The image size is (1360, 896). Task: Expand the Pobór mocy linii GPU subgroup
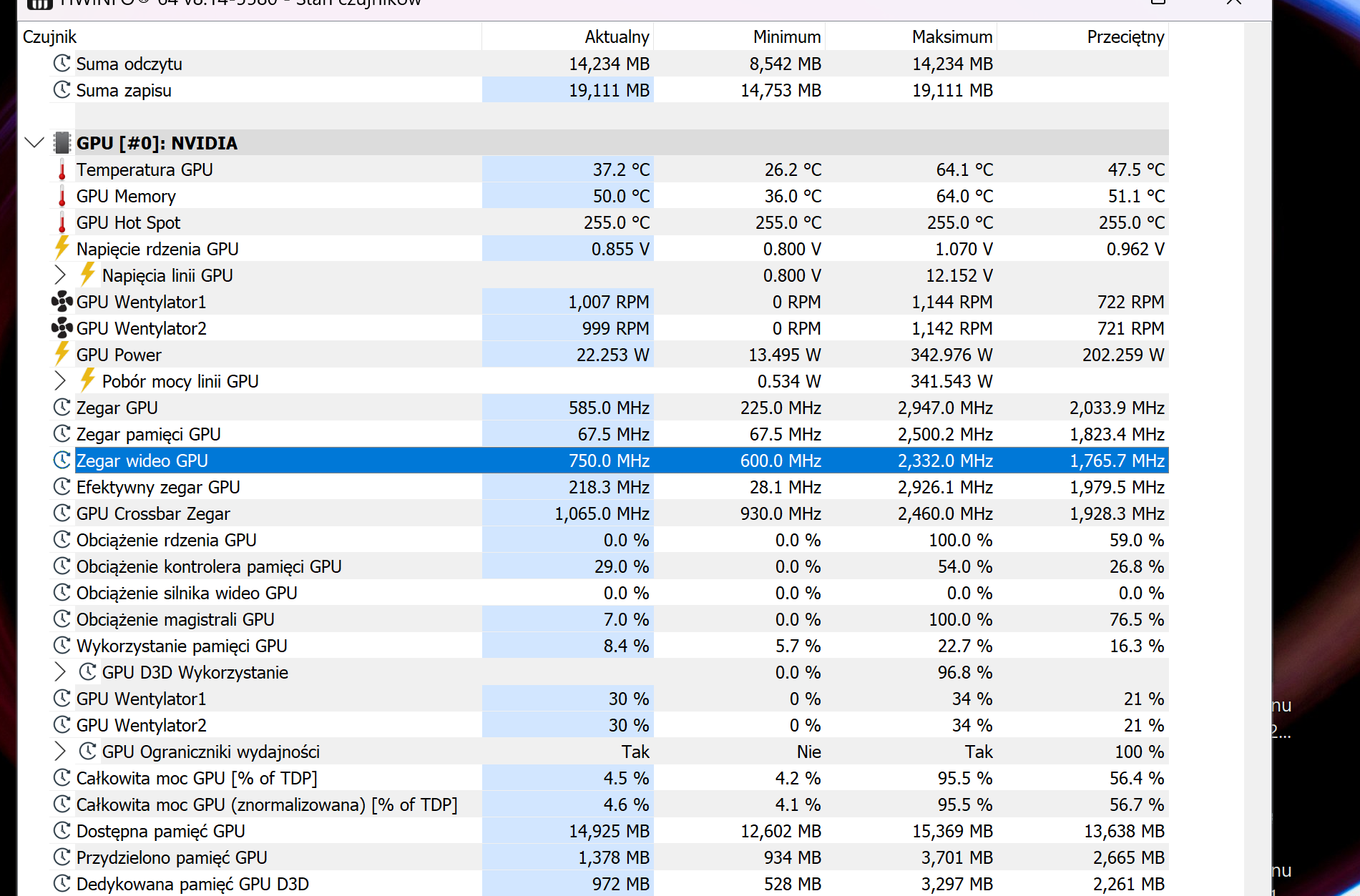(60, 381)
